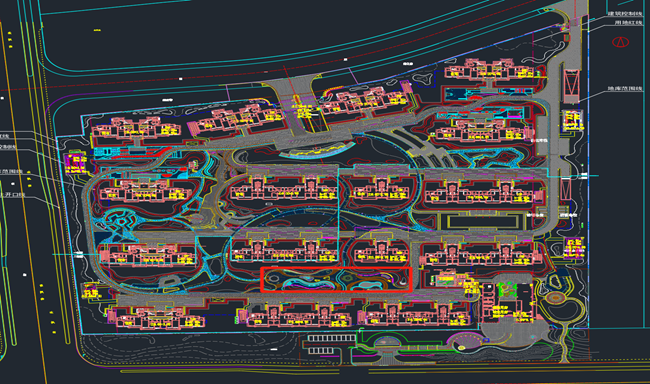This screenshot has height=384, width=650.
Task: Select the curved cyan canopy at the north entrance
Action: pyautogui.click(x=317, y=151)
